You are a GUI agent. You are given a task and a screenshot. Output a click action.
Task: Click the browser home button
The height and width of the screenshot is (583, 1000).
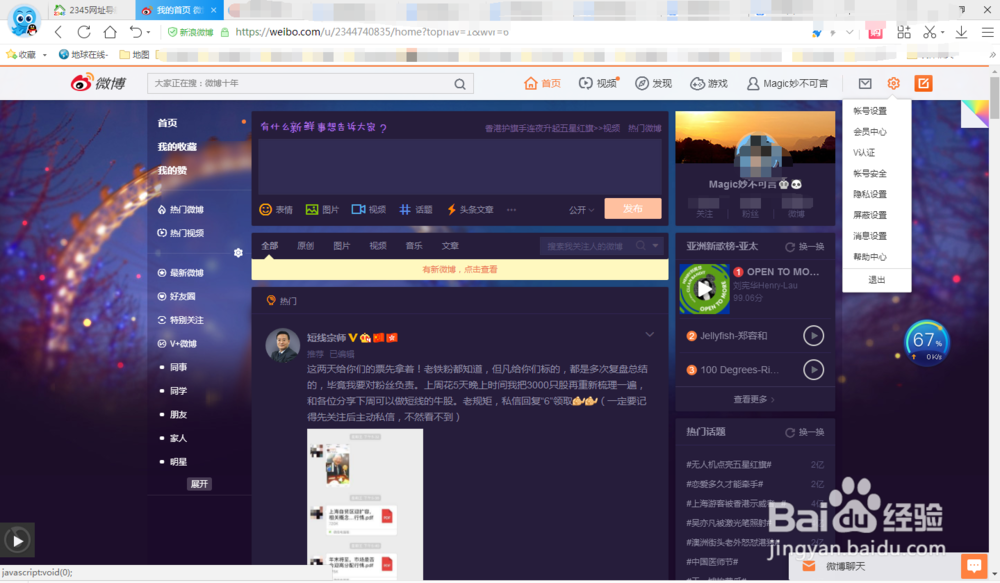110,32
